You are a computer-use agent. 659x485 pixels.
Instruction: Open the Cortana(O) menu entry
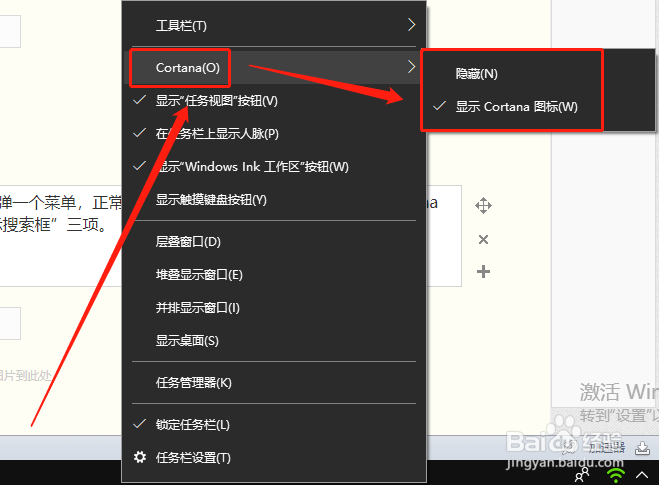pos(274,67)
